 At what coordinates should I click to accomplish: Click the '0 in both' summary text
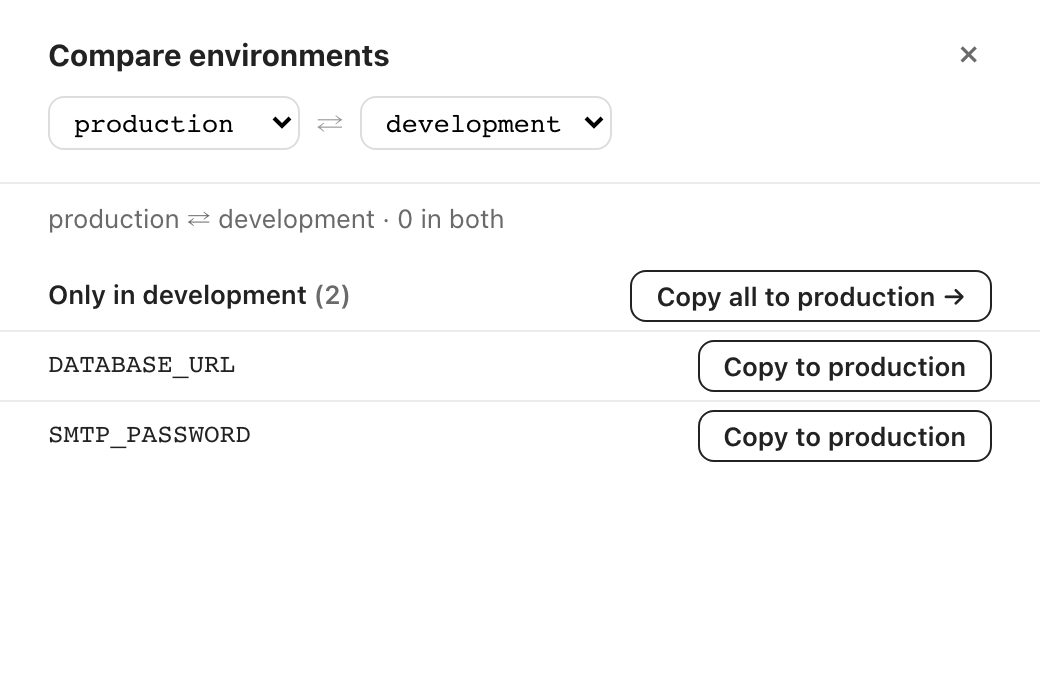(x=450, y=219)
